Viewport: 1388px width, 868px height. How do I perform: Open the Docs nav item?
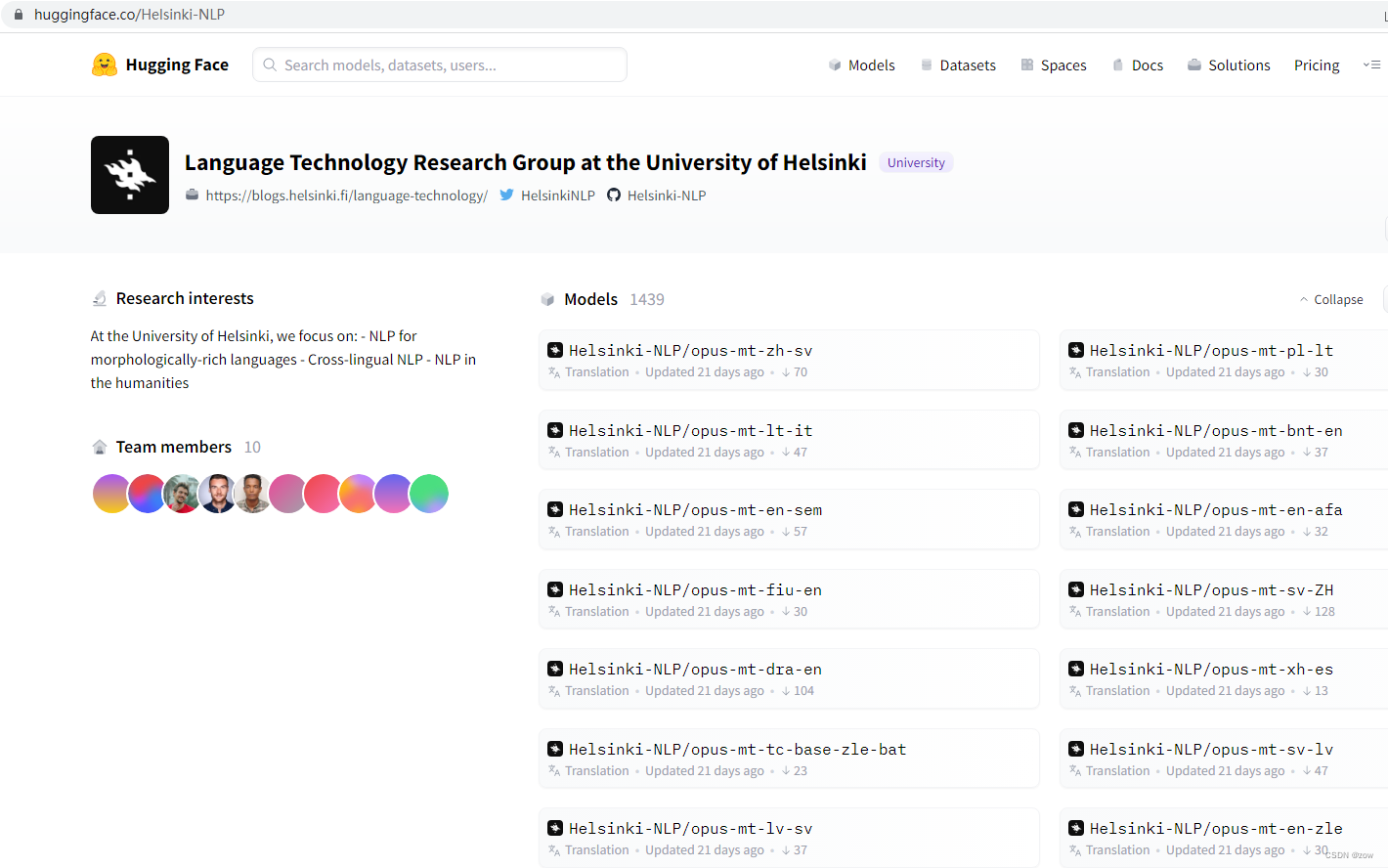(1138, 65)
